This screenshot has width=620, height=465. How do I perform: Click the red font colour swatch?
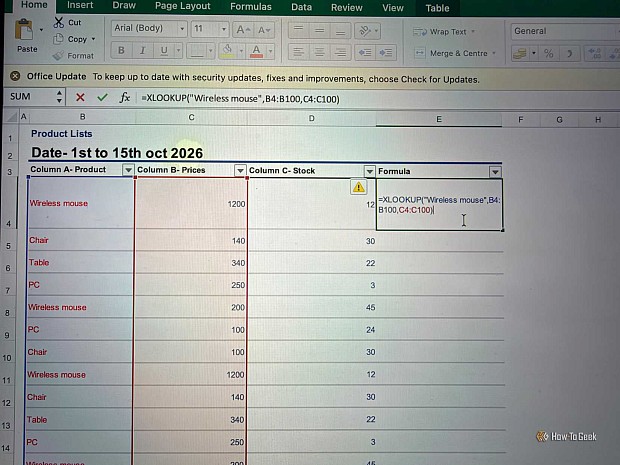pyautogui.click(x=256, y=51)
